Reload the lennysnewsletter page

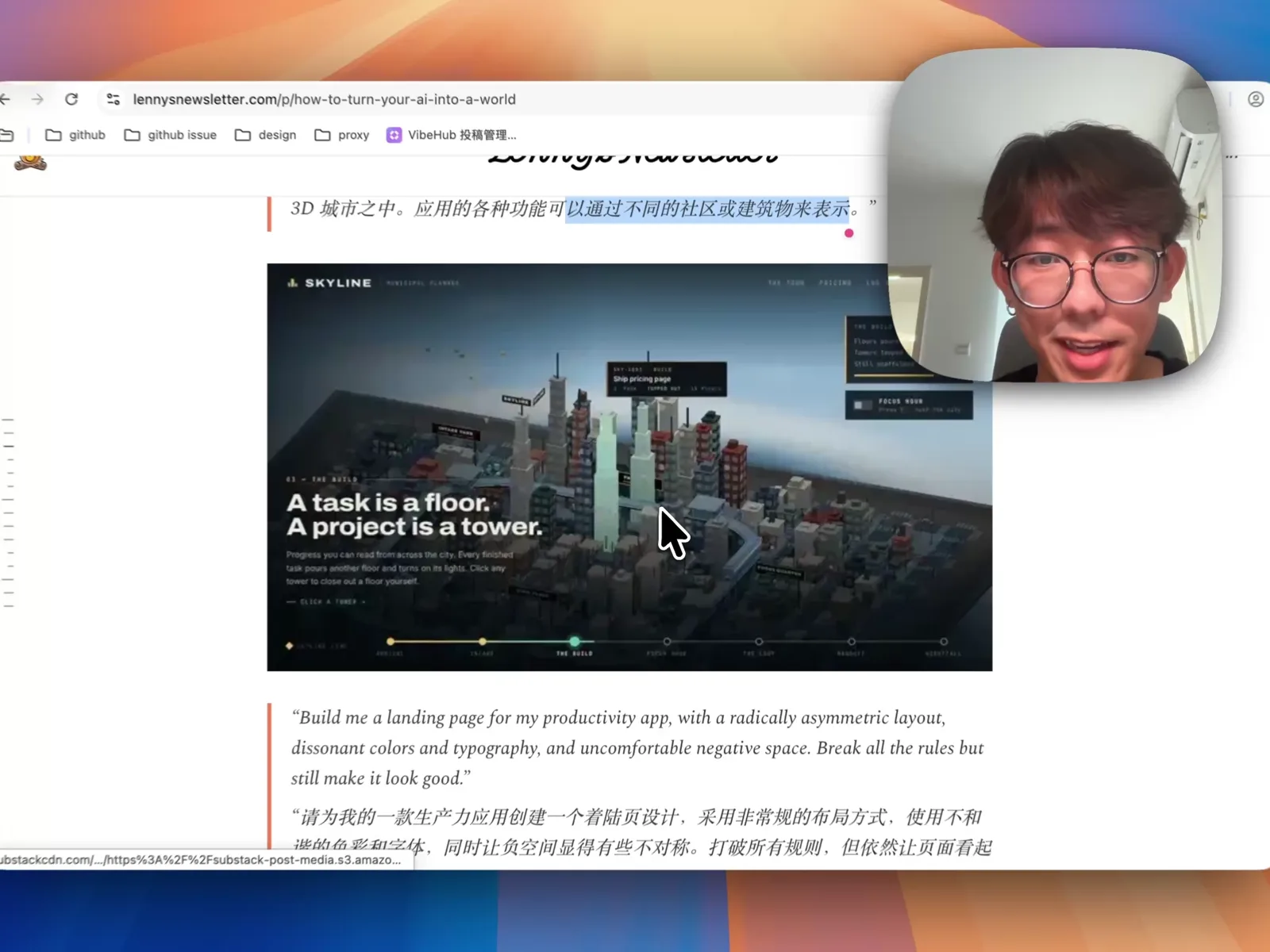point(71,99)
